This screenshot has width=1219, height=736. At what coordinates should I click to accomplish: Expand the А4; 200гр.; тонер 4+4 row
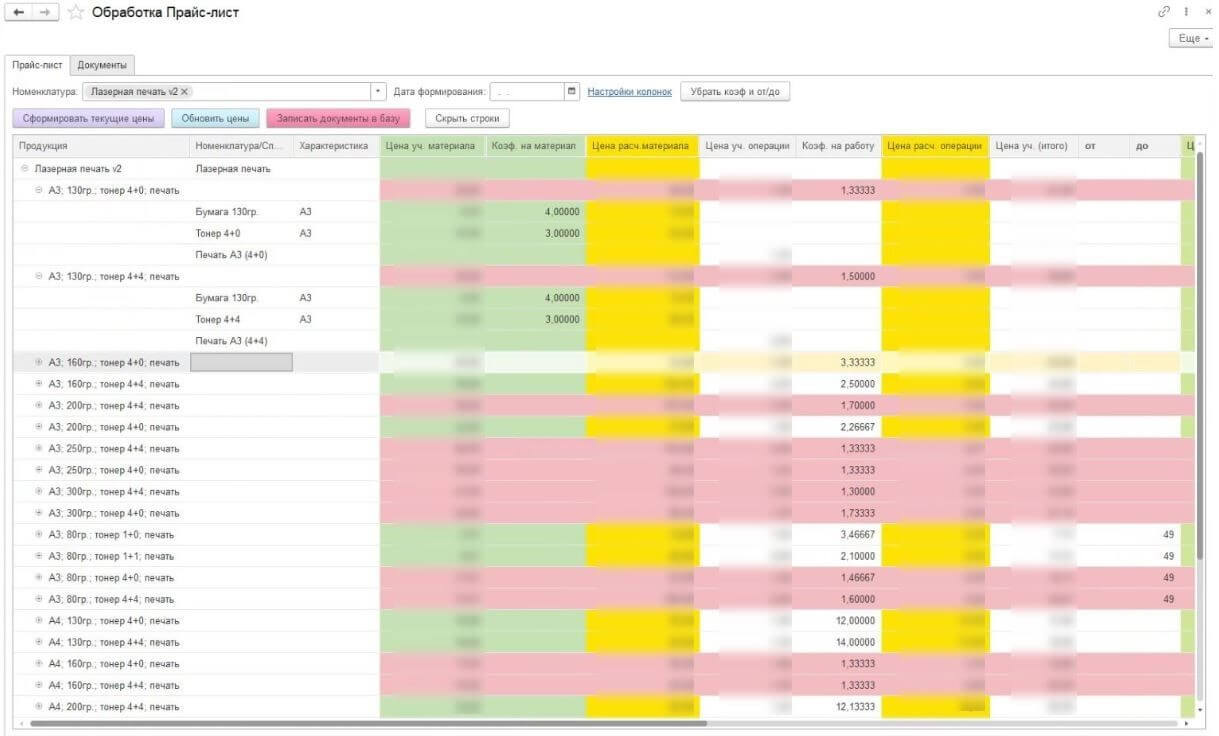pos(39,707)
